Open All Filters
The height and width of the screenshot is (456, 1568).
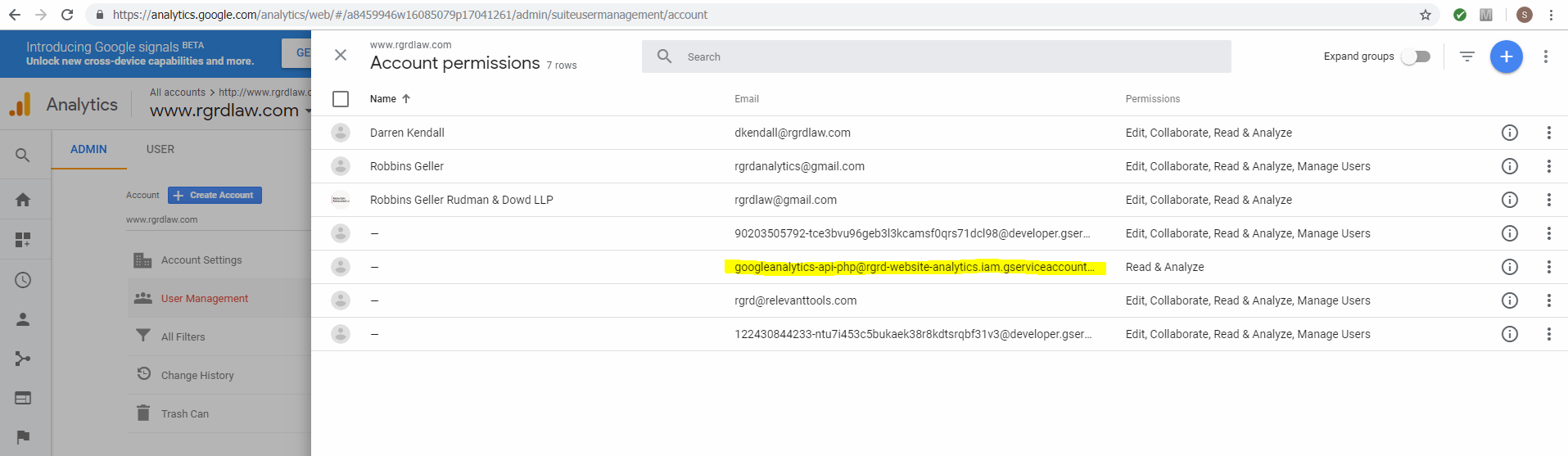click(x=183, y=336)
